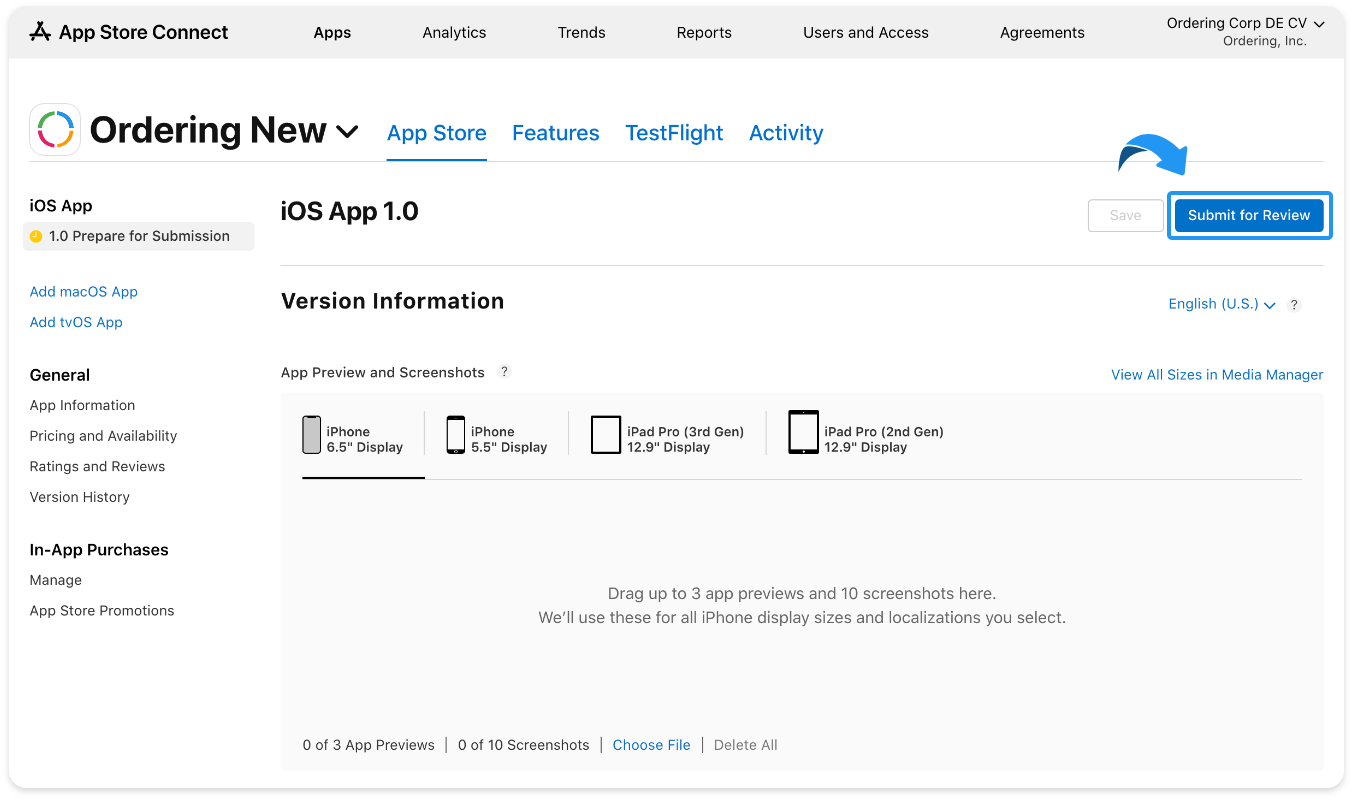Open the Ordering New app icon
Screen dimensions: 1353x800
pos(55,130)
